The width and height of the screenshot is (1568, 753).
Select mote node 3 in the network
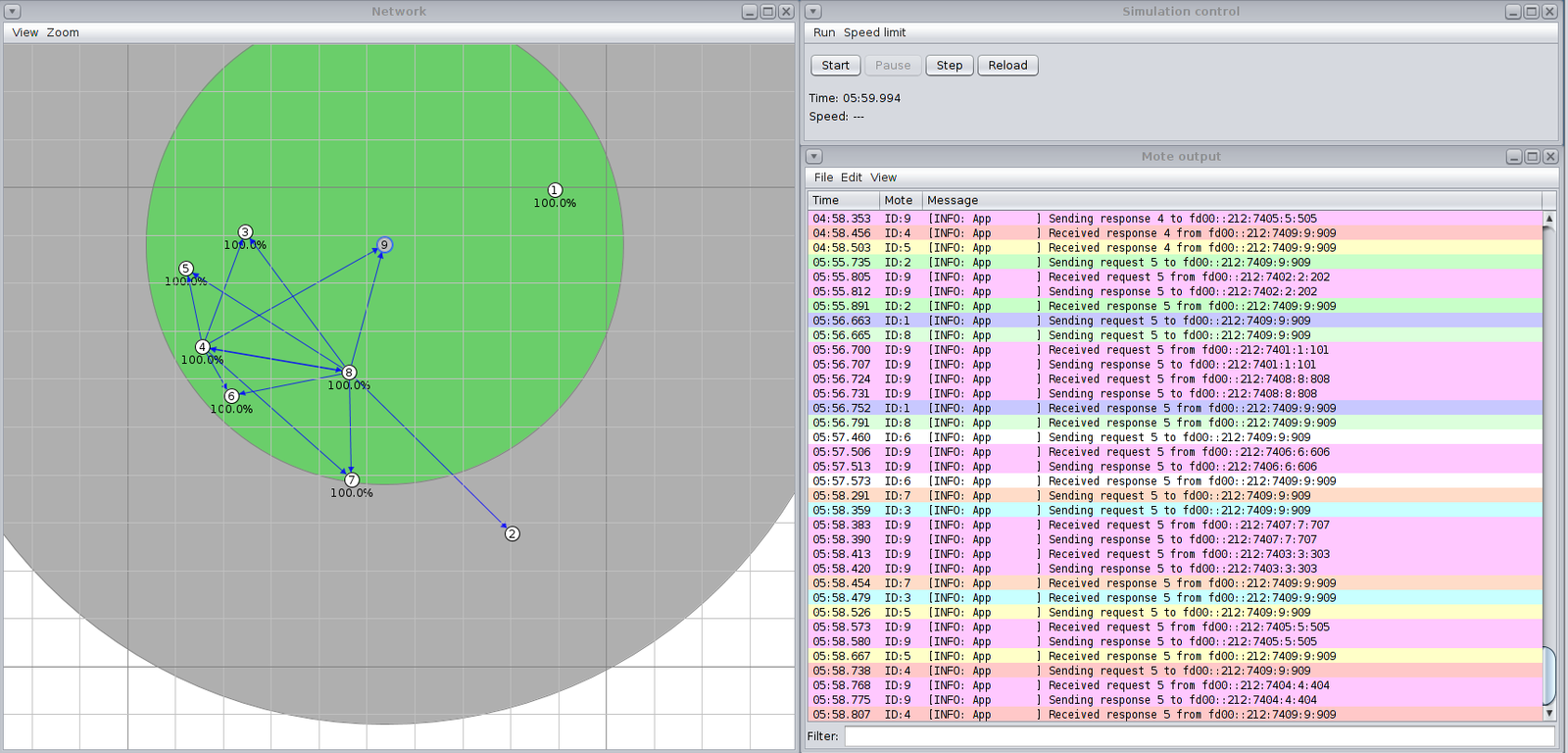click(245, 232)
